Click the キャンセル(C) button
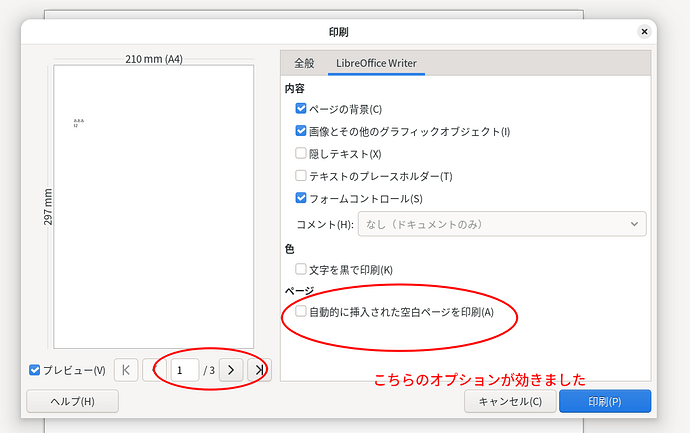The height and width of the screenshot is (433, 690). click(510, 401)
